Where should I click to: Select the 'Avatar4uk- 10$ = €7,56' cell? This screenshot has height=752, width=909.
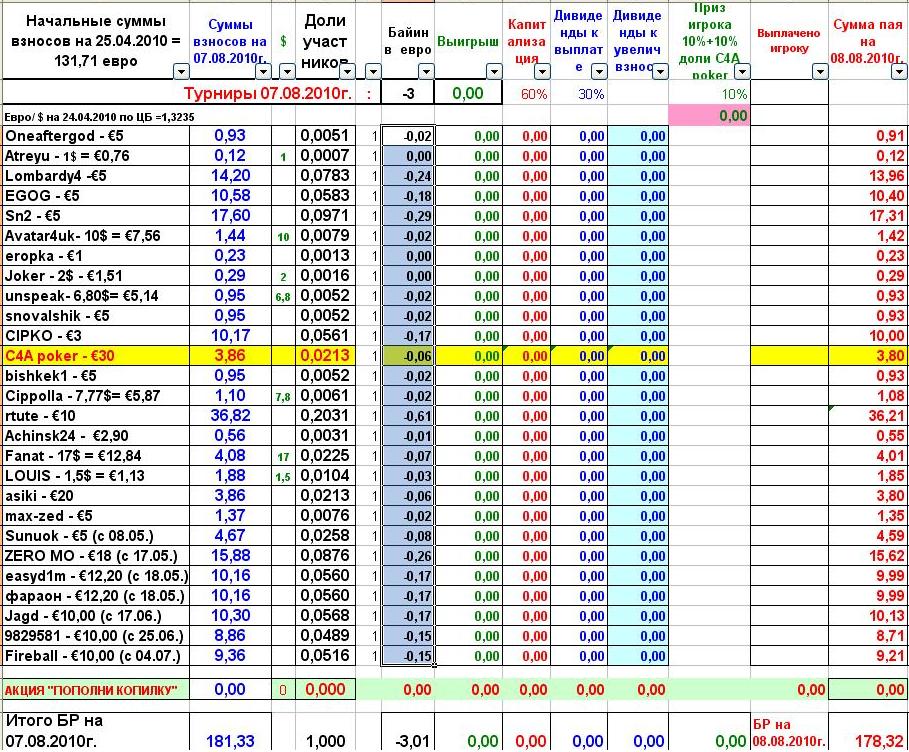[96, 236]
